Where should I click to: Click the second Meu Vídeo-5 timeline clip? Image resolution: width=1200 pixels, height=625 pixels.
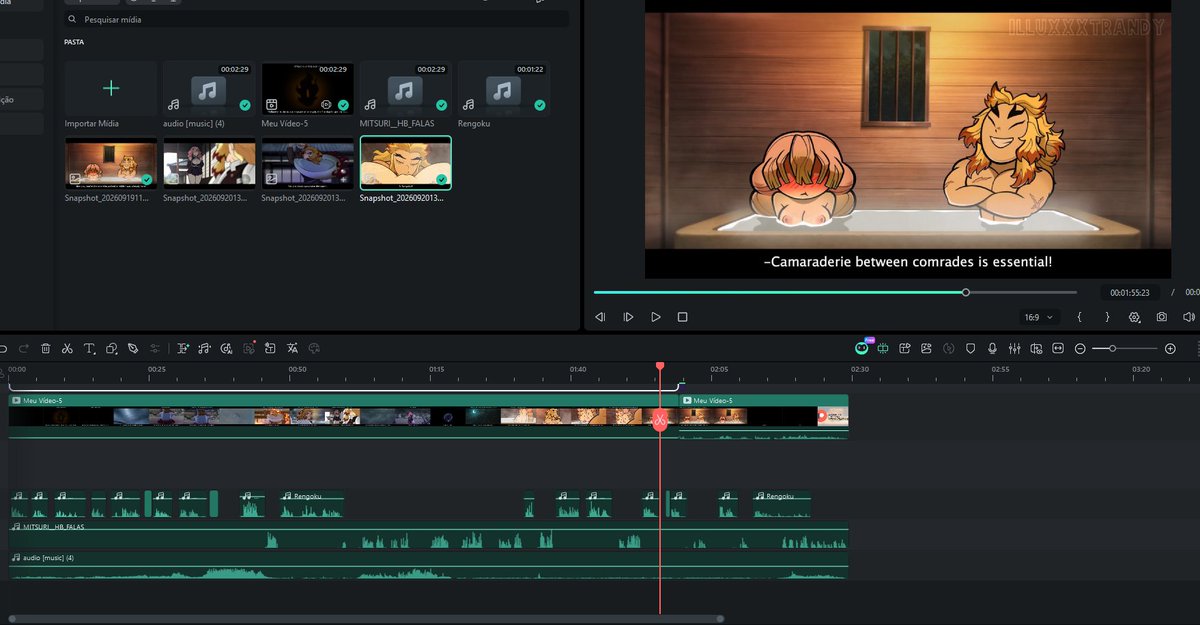click(x=764, y=415)
